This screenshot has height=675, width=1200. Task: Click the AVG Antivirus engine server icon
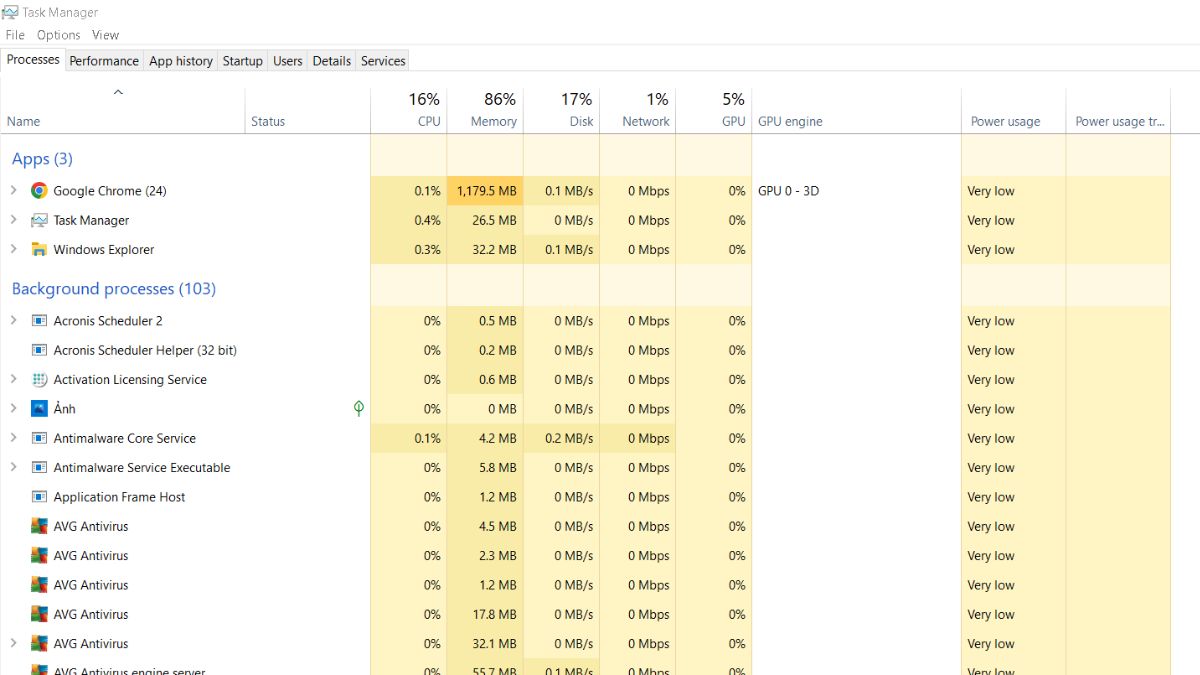tap(38, 670)
